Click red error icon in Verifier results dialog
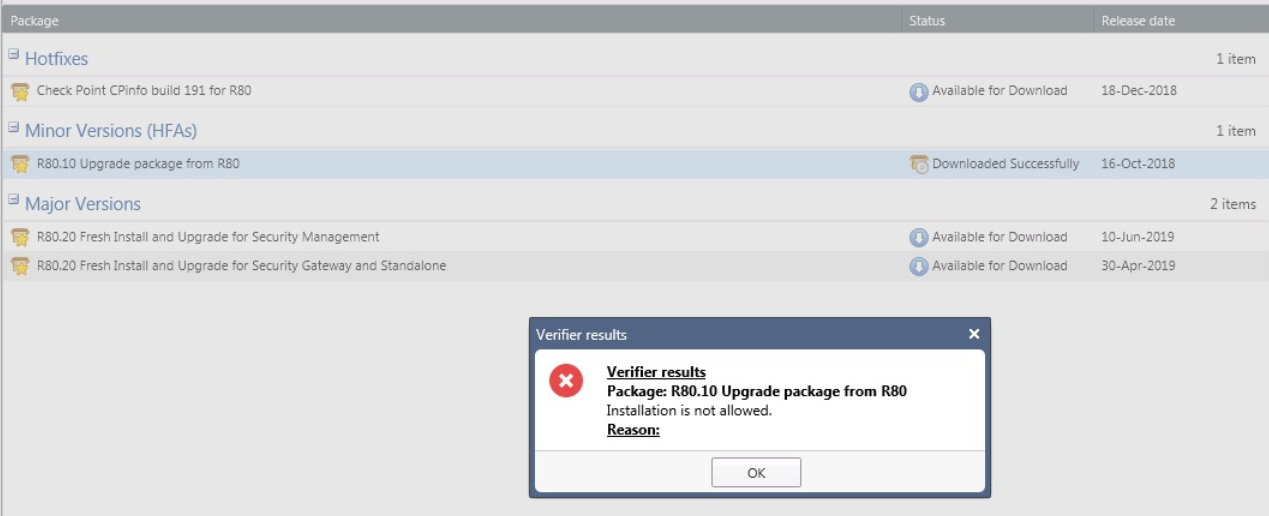 tap(566, 381)
